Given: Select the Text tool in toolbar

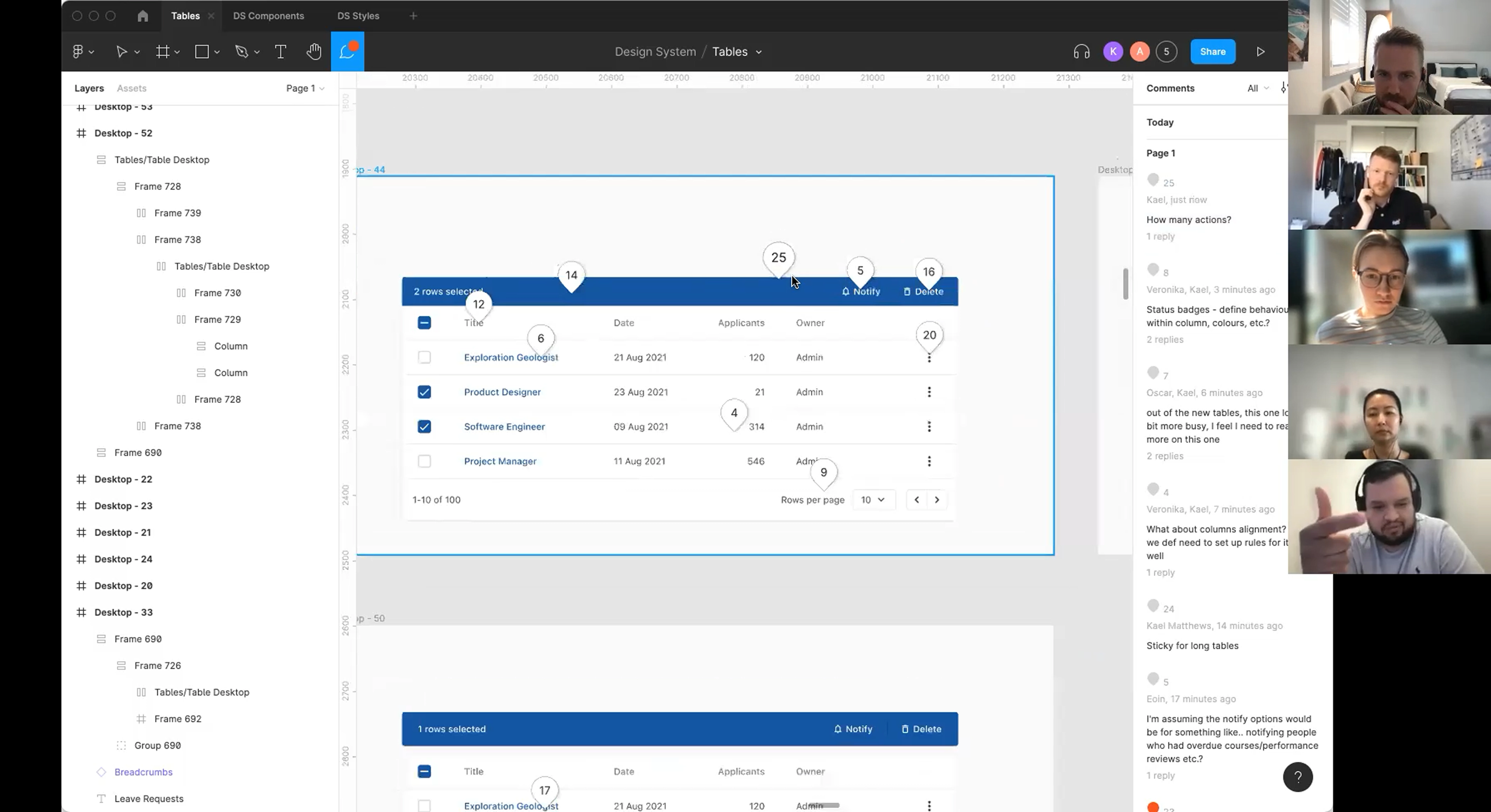Looking at the screenshot, I should [x=280, y=52].
